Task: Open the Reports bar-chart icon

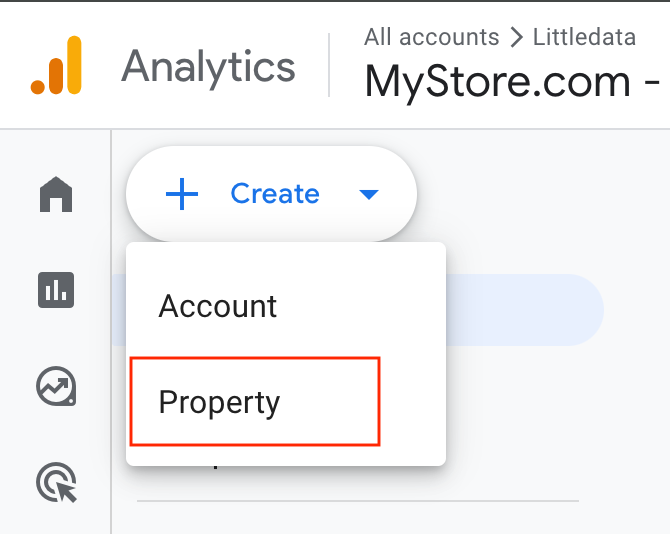Action: (56, 290)
